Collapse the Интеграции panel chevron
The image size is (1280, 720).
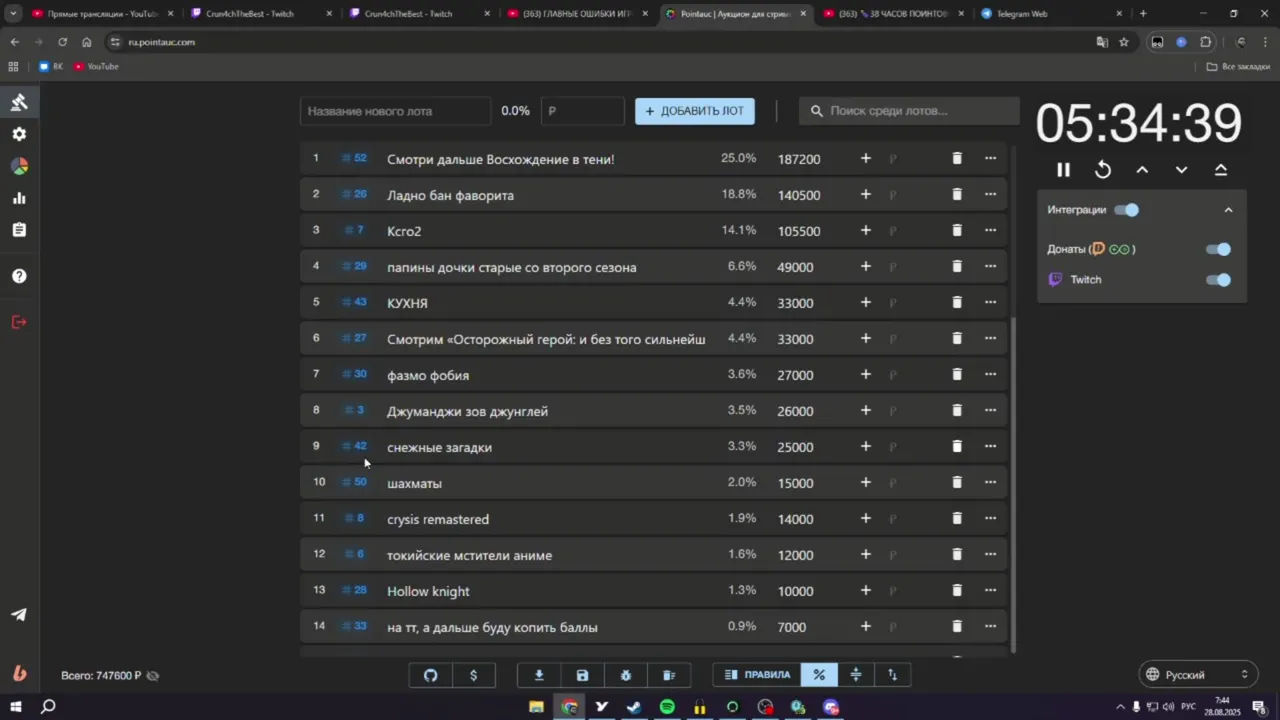pos(1229,210)
